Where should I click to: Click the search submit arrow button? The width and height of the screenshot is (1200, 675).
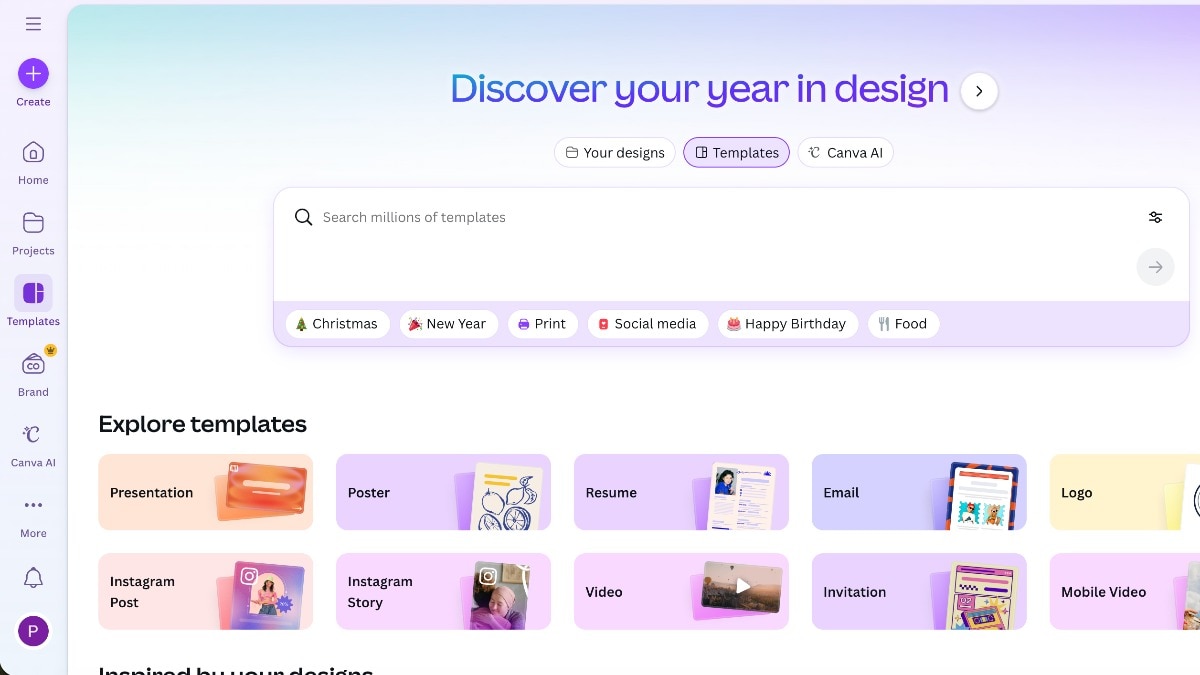point(1155,266)
